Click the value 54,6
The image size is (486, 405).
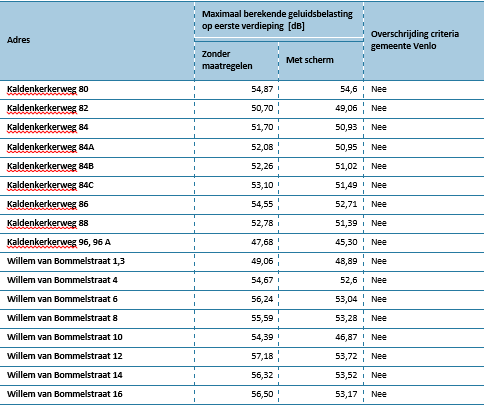pos(348,89)
